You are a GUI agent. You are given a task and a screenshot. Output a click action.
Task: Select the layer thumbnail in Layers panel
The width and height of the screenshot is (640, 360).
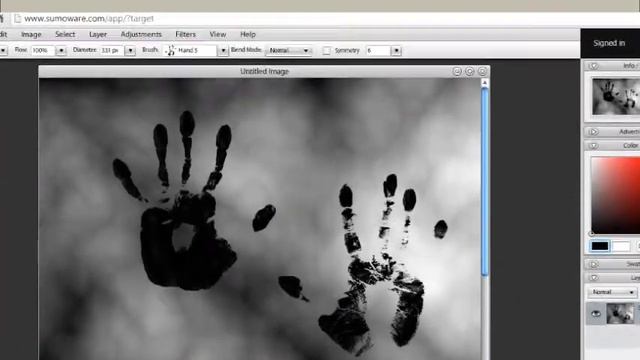[620, 313]
